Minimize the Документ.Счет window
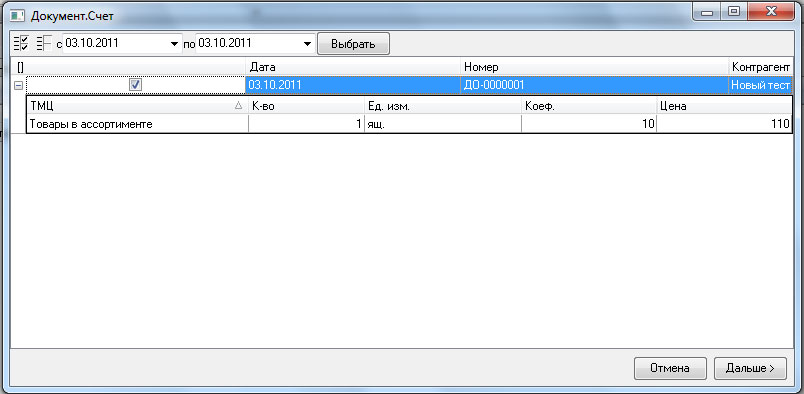This screenshot has height=394, width=804. (707, 12)
